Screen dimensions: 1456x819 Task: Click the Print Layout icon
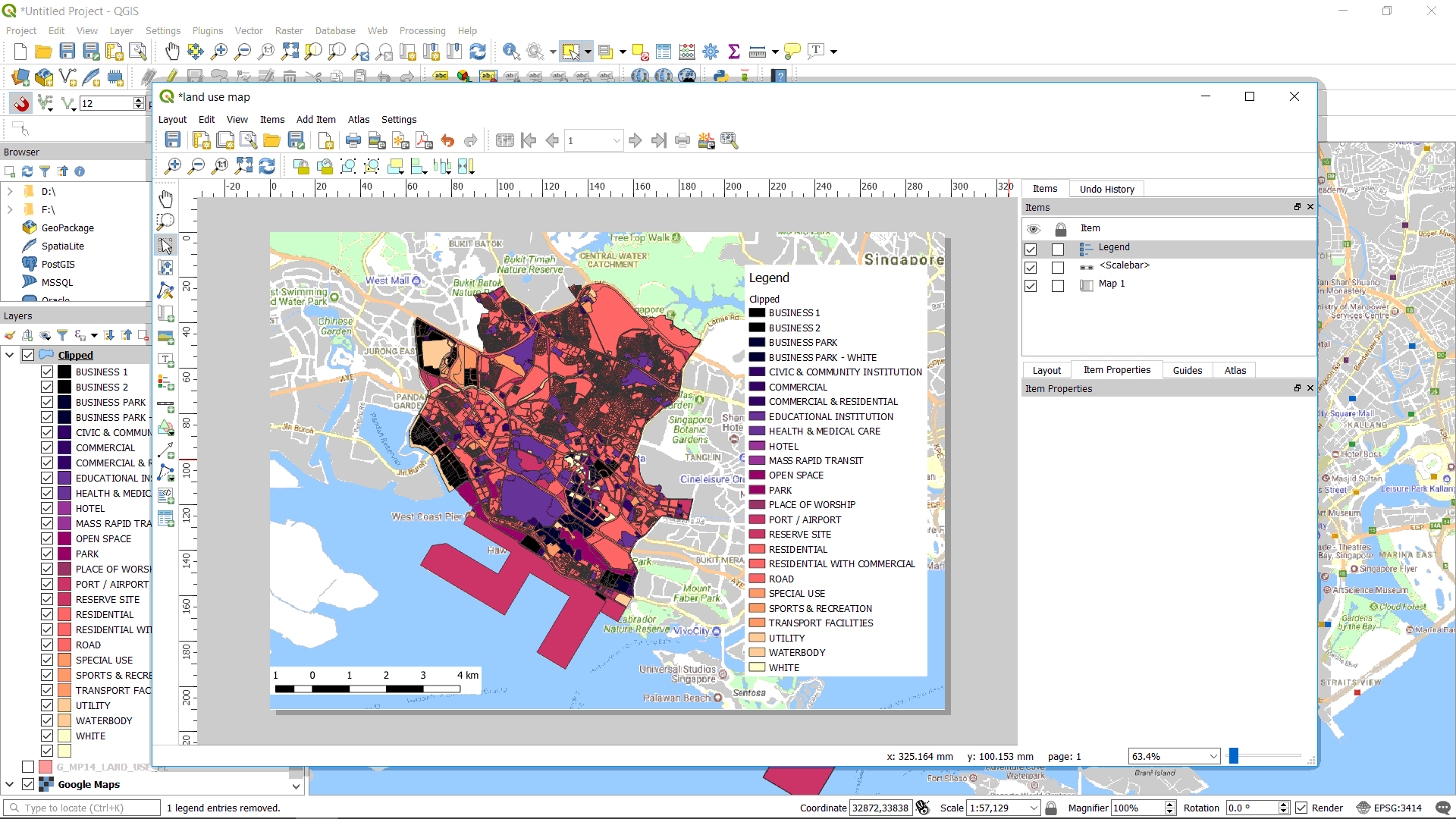[x=353, y=140]
